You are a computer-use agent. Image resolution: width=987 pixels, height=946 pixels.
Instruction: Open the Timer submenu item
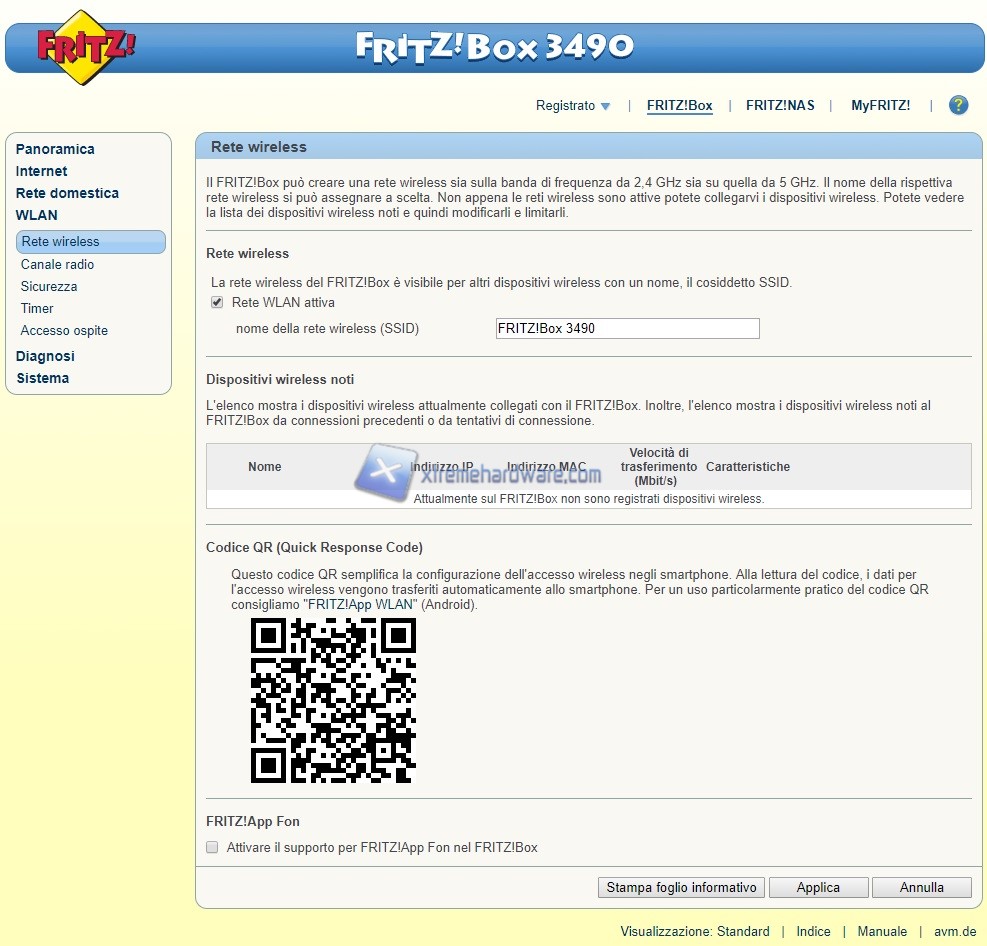point(37,308)
